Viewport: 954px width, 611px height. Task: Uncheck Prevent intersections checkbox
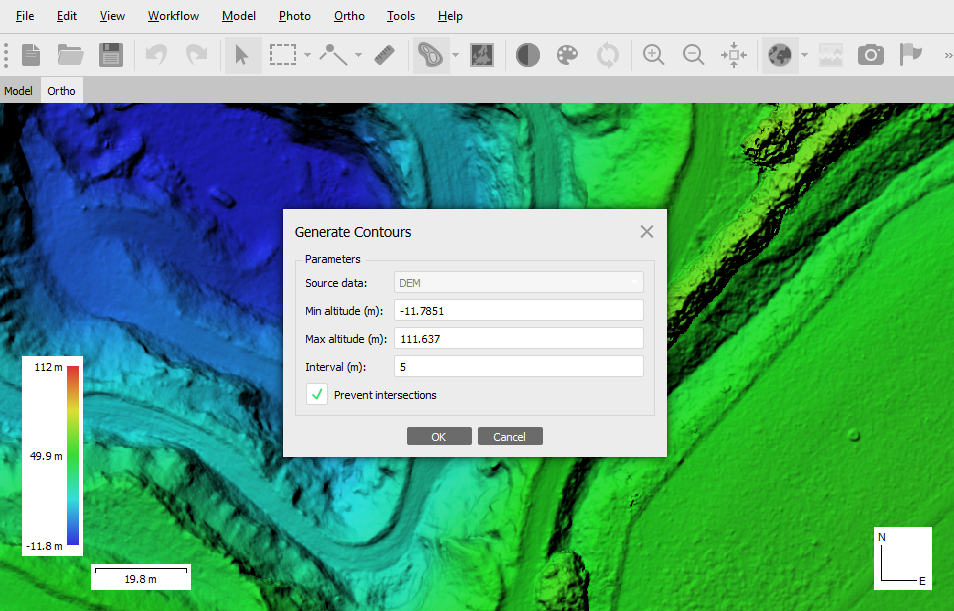click(317, 394)
